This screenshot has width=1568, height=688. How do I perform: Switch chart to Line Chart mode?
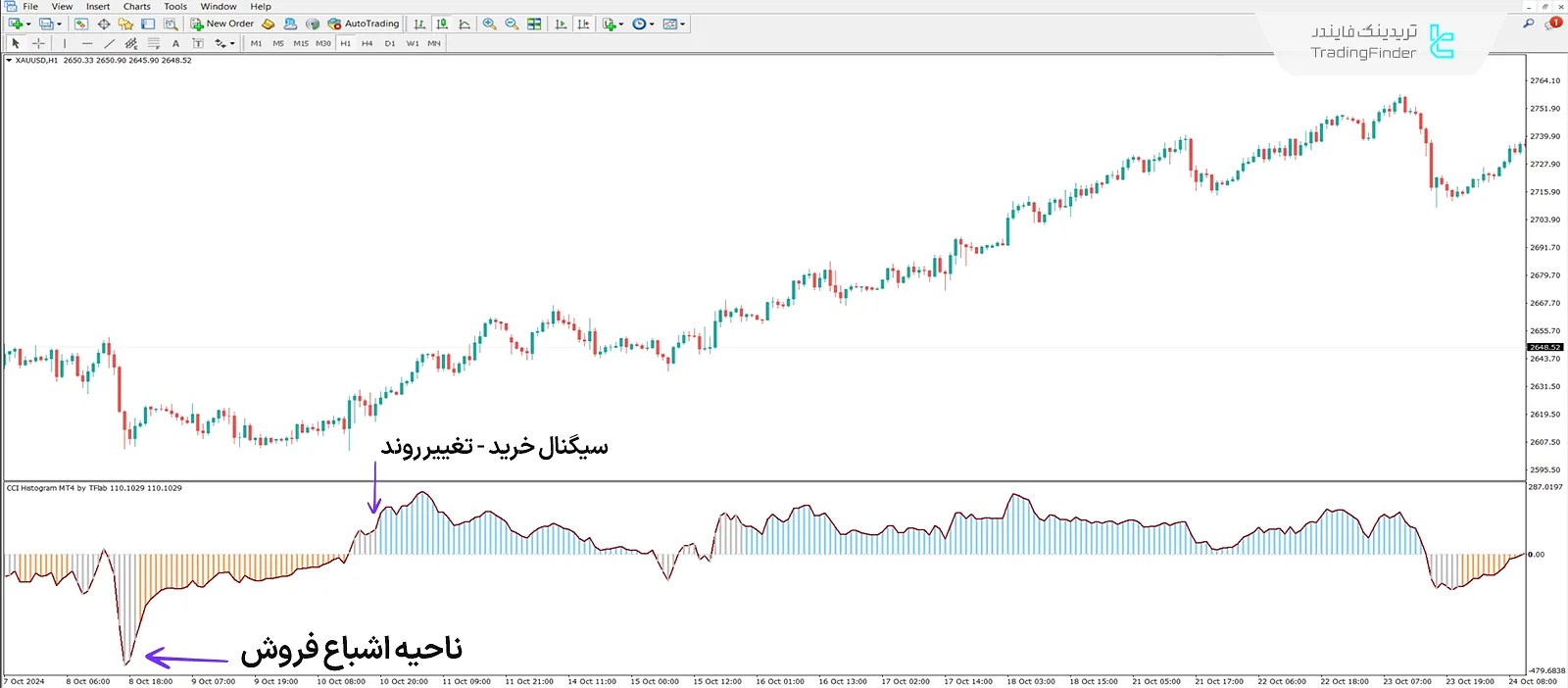click(x=465, y=24)
